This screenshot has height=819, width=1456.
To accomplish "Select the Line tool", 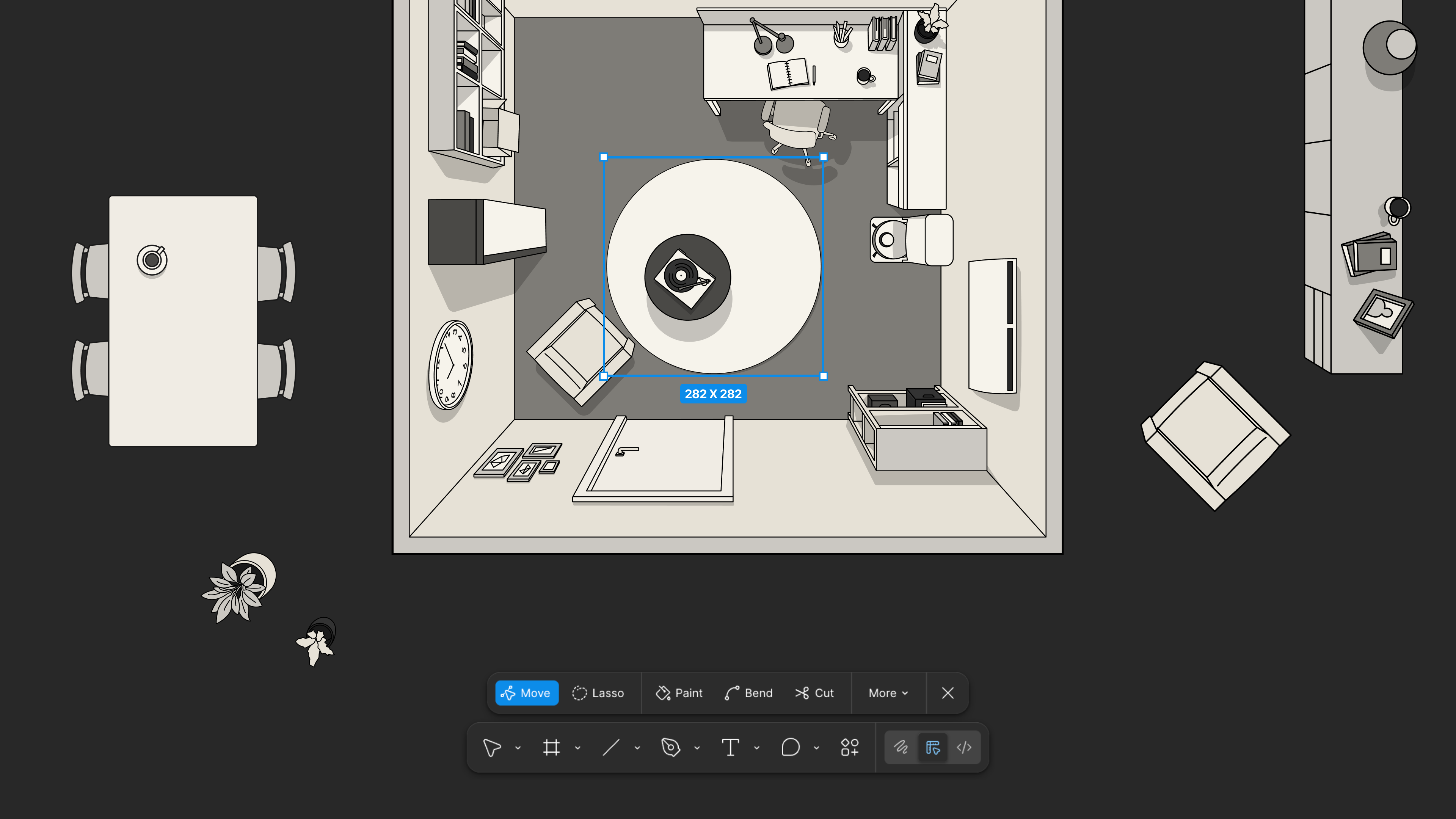I will (x=611, y=748).
